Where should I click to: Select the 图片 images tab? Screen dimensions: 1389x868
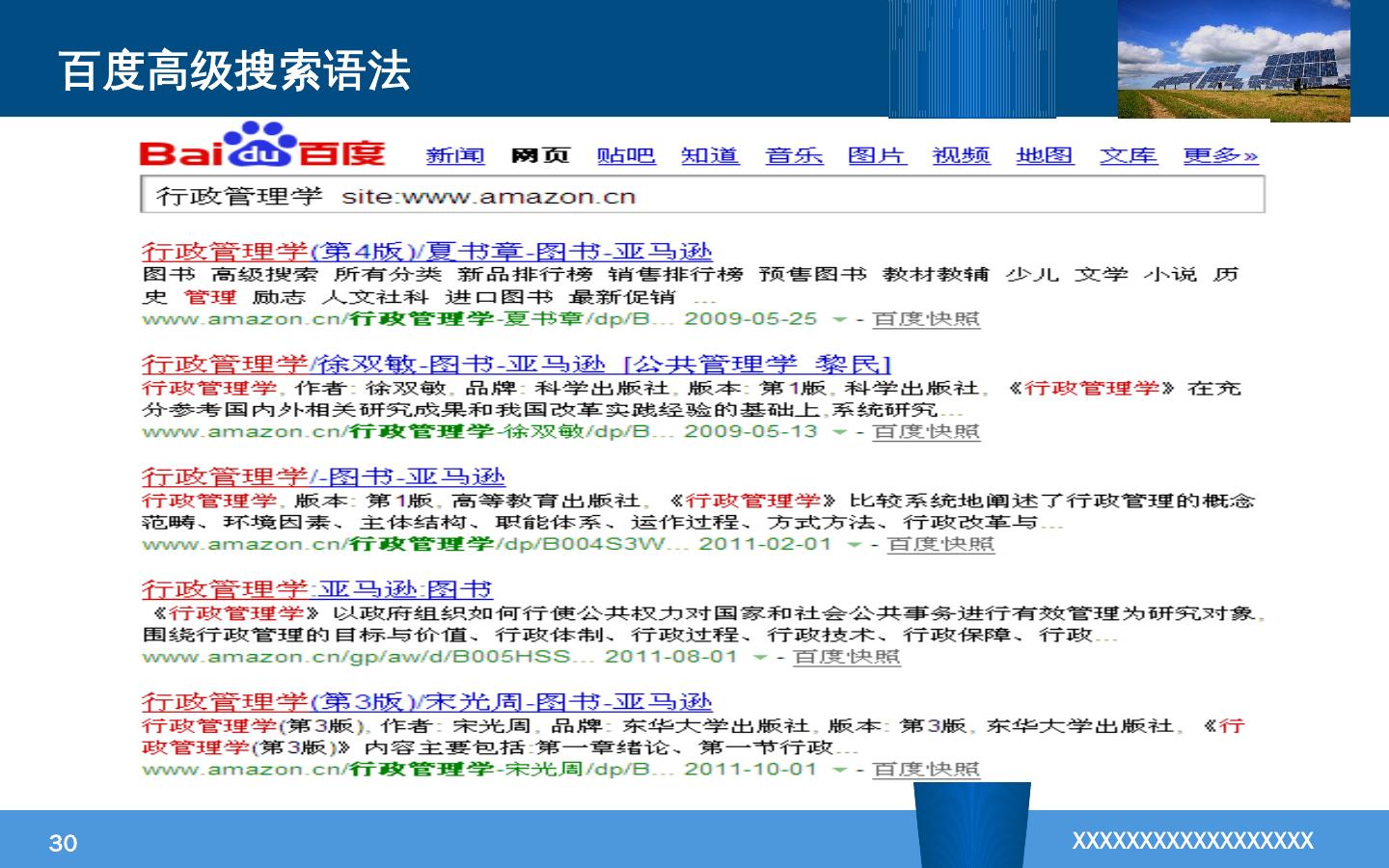tap(876, 156)
